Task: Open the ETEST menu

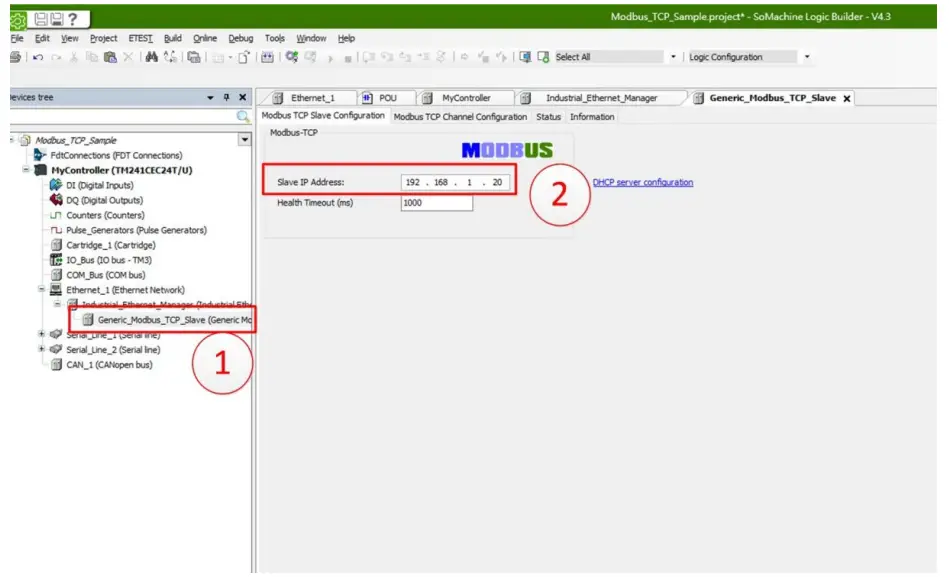Action: coord(140,38)
